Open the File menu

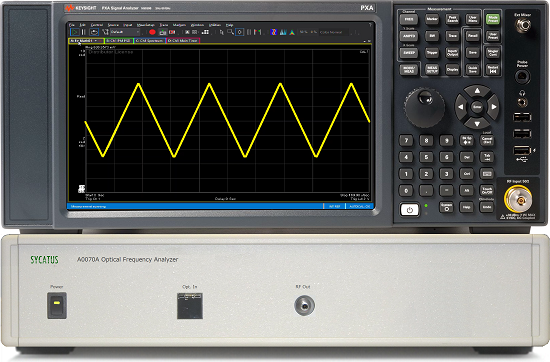click(x=72, y=25)
